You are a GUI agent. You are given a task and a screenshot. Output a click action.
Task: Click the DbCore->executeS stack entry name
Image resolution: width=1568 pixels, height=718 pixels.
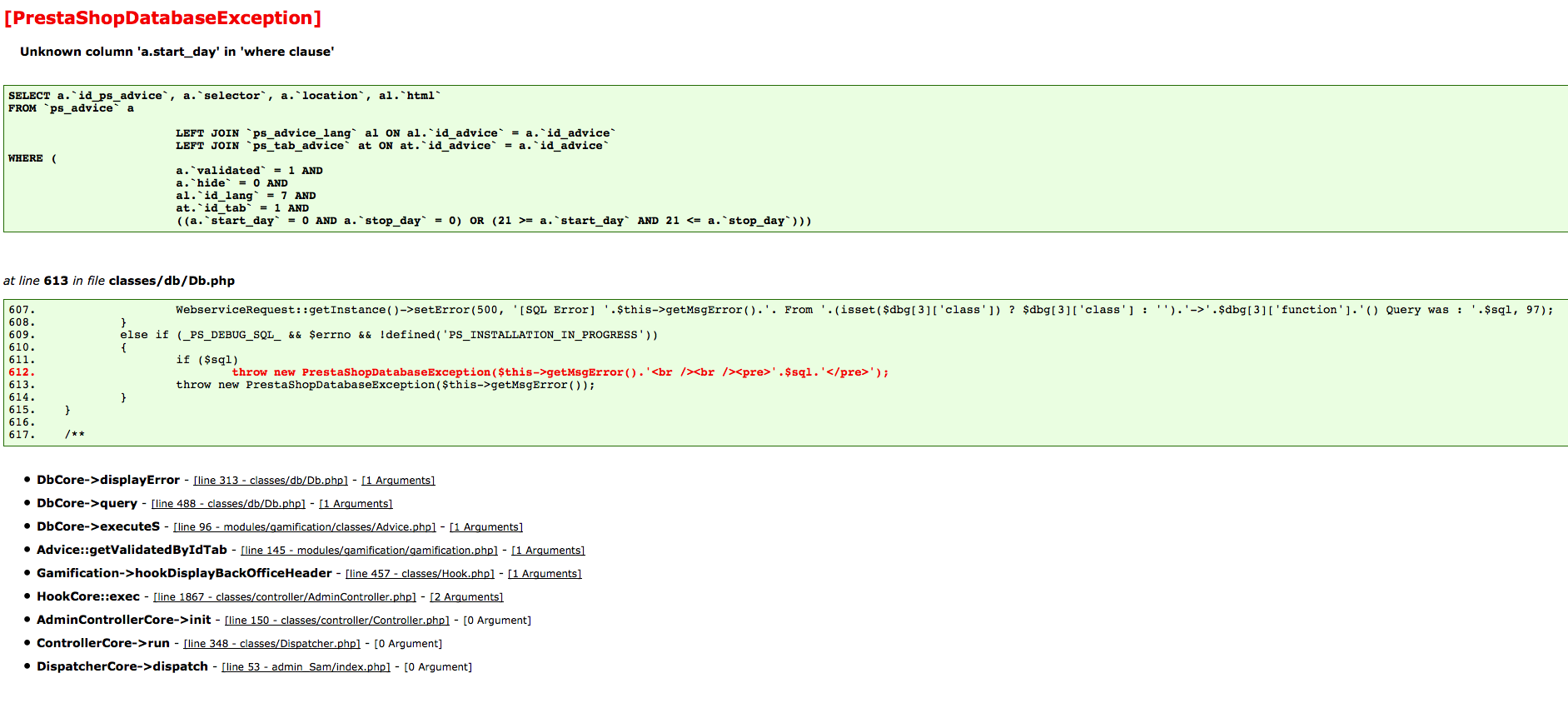98,526
